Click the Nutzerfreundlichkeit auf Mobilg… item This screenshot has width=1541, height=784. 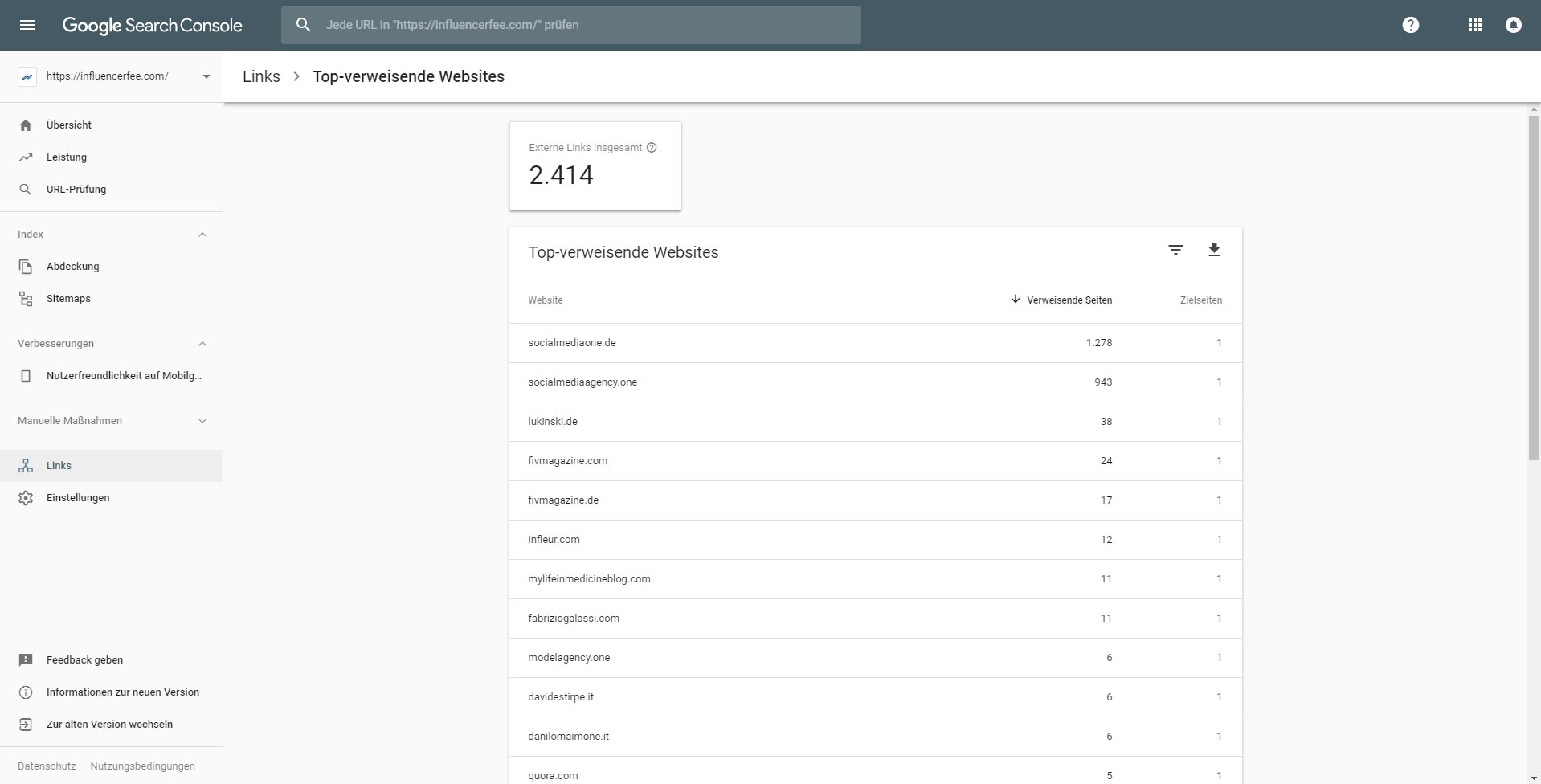click(x=111, y=376)
